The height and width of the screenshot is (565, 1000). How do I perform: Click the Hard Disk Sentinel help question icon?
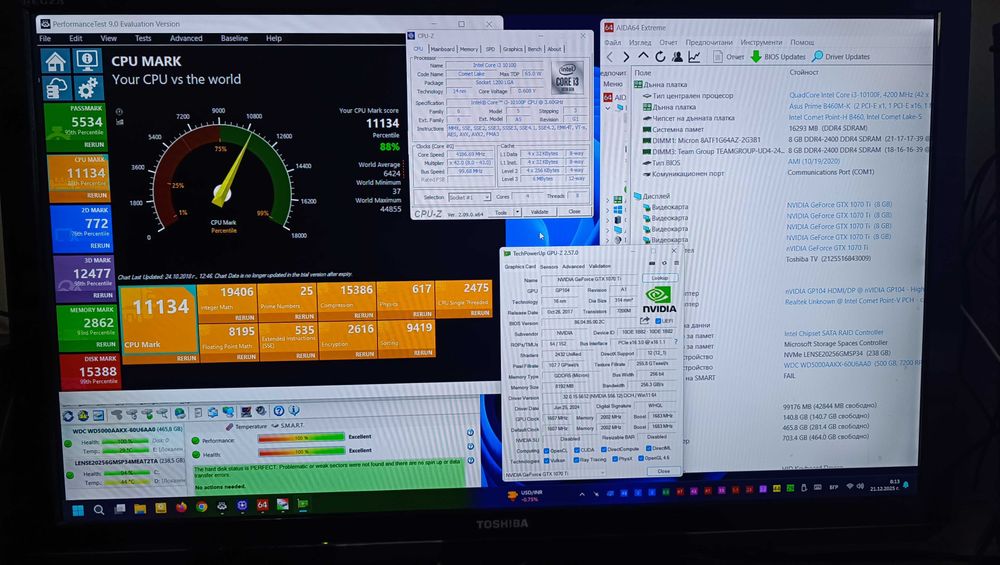coord(279,411)
